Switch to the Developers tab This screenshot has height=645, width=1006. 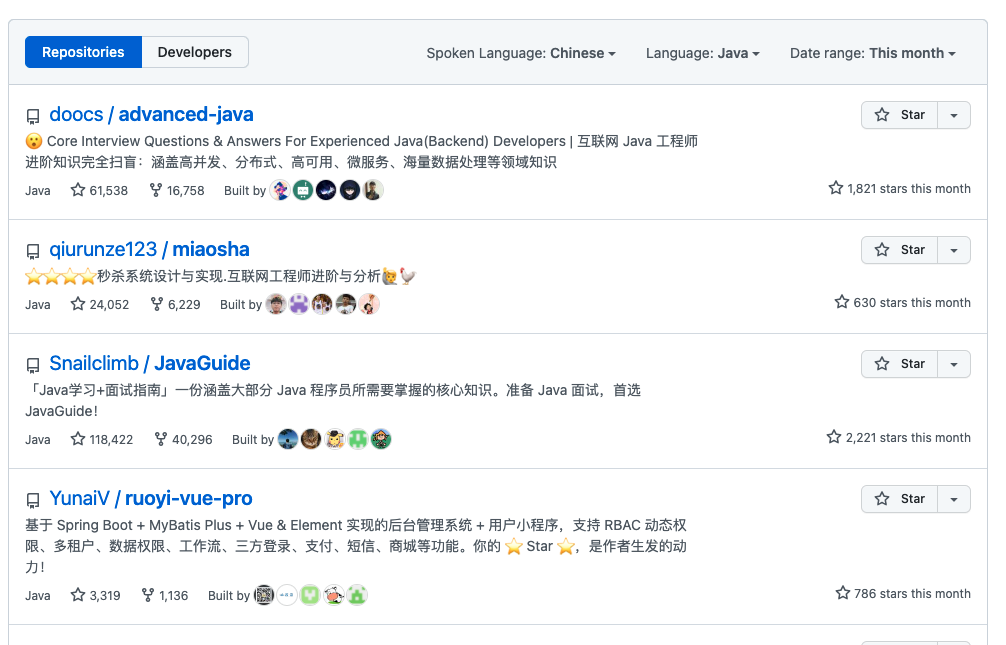click(x=194, y=52)
